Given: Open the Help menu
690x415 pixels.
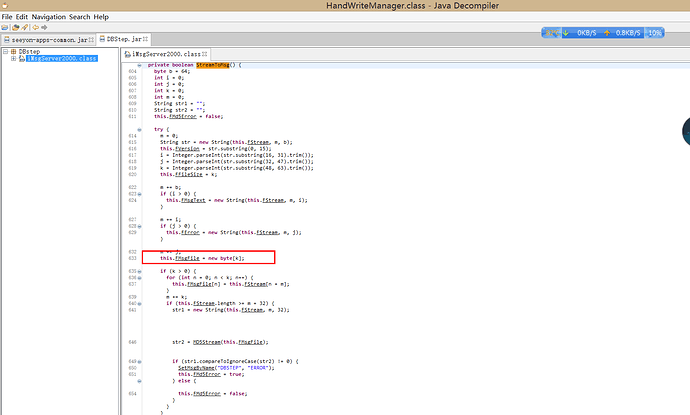Looking at the screenshot, I should (101, 17).
